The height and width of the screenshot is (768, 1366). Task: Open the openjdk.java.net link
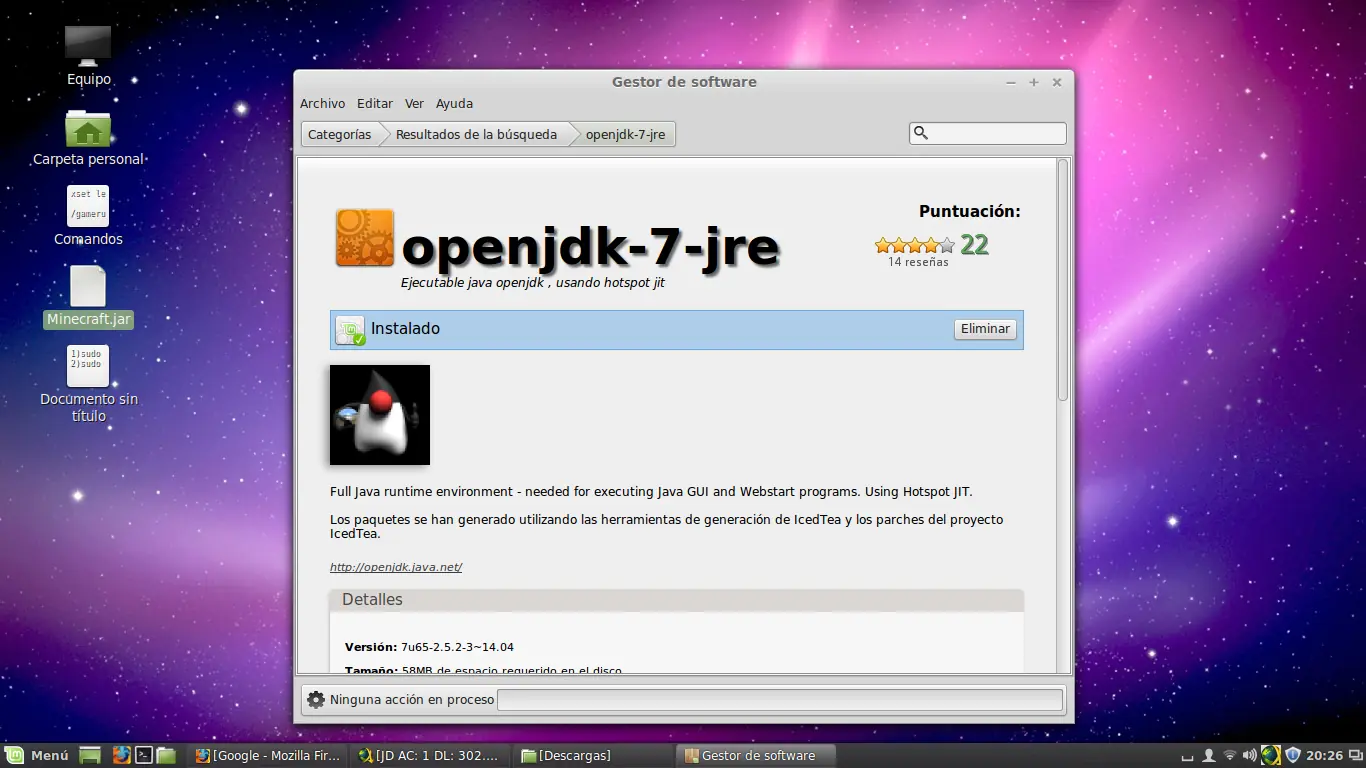(396, 567)
